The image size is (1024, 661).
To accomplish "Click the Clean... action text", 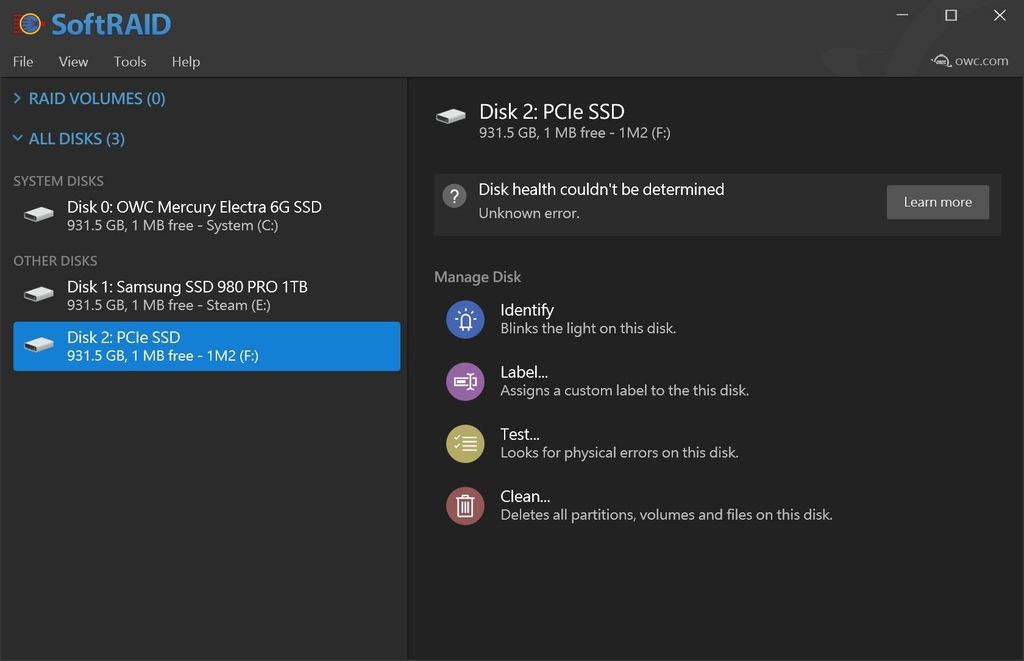I will coord(524,496).
